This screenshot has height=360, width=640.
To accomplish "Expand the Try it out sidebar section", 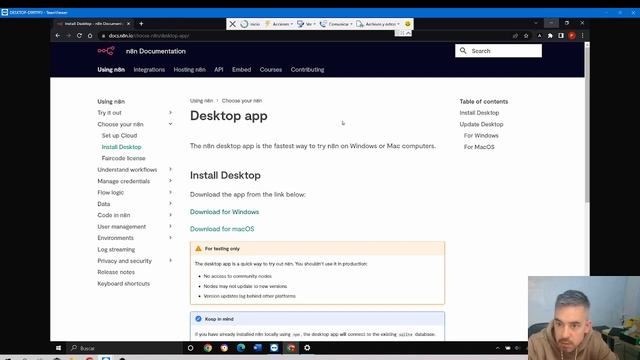I will (171, 113).
